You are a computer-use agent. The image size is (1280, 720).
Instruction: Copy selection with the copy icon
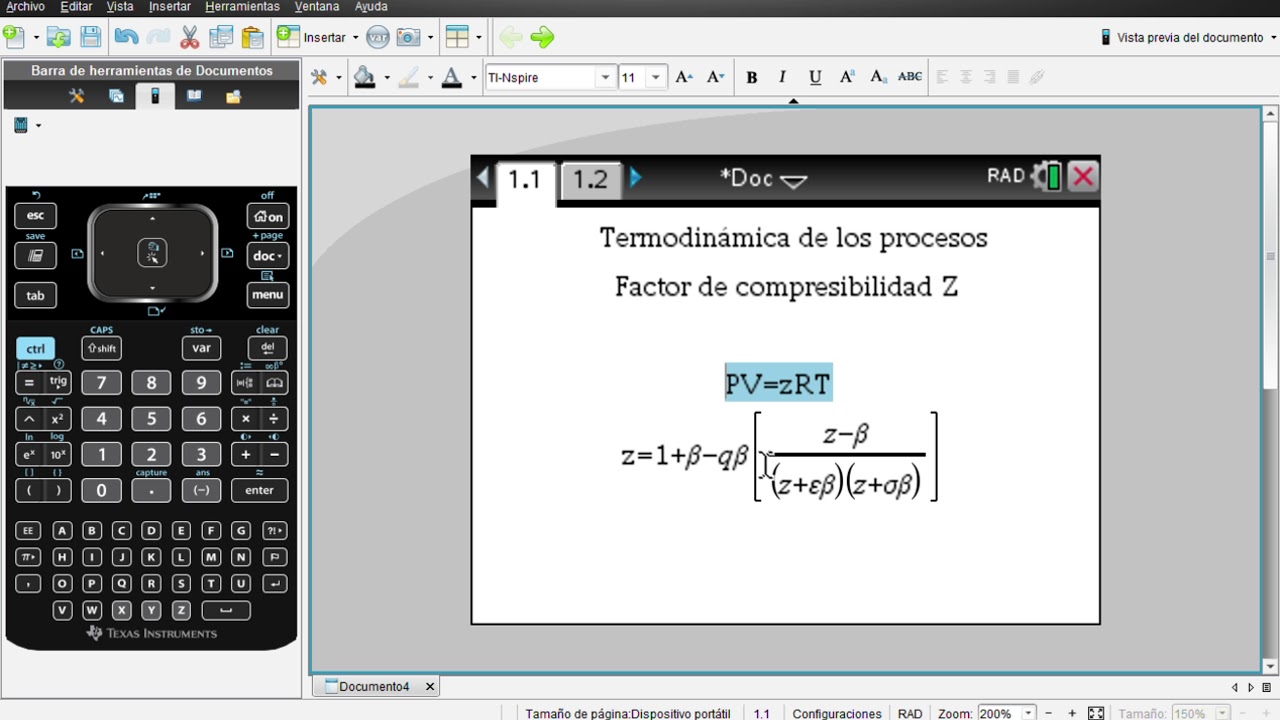coord(221,38)
